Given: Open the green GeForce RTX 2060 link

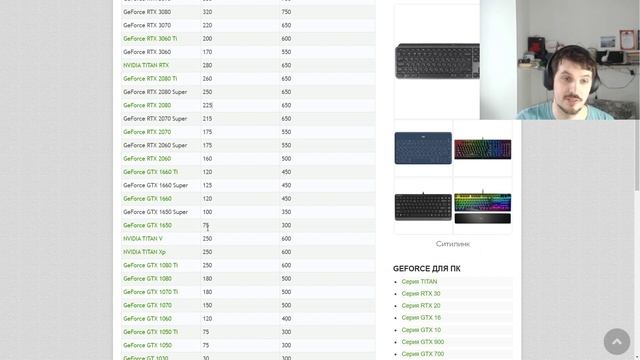Looking at the screenshot, I should [x=147, y=159].
